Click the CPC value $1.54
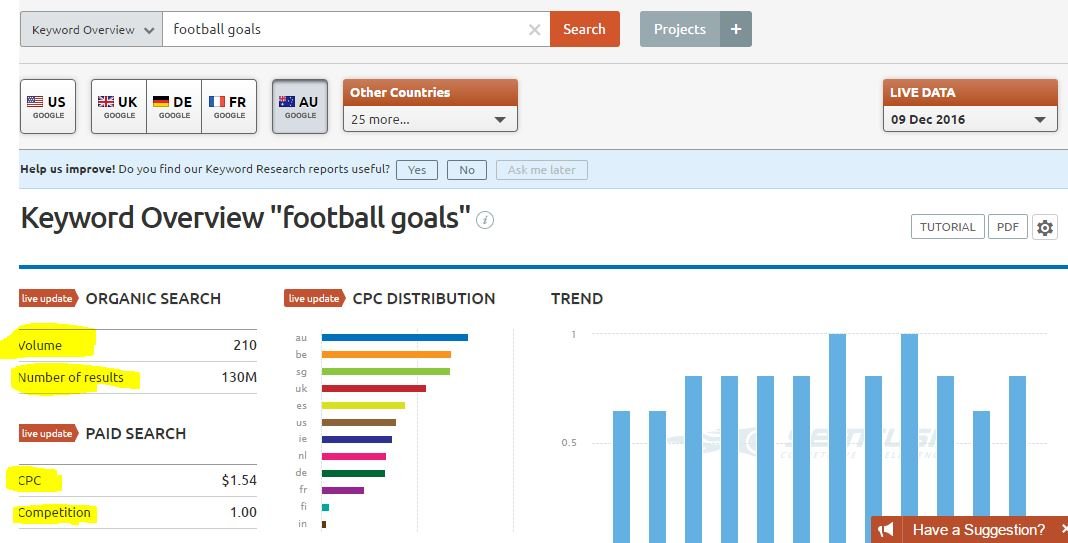1068x543 pixels. click(x=239, y=480)
